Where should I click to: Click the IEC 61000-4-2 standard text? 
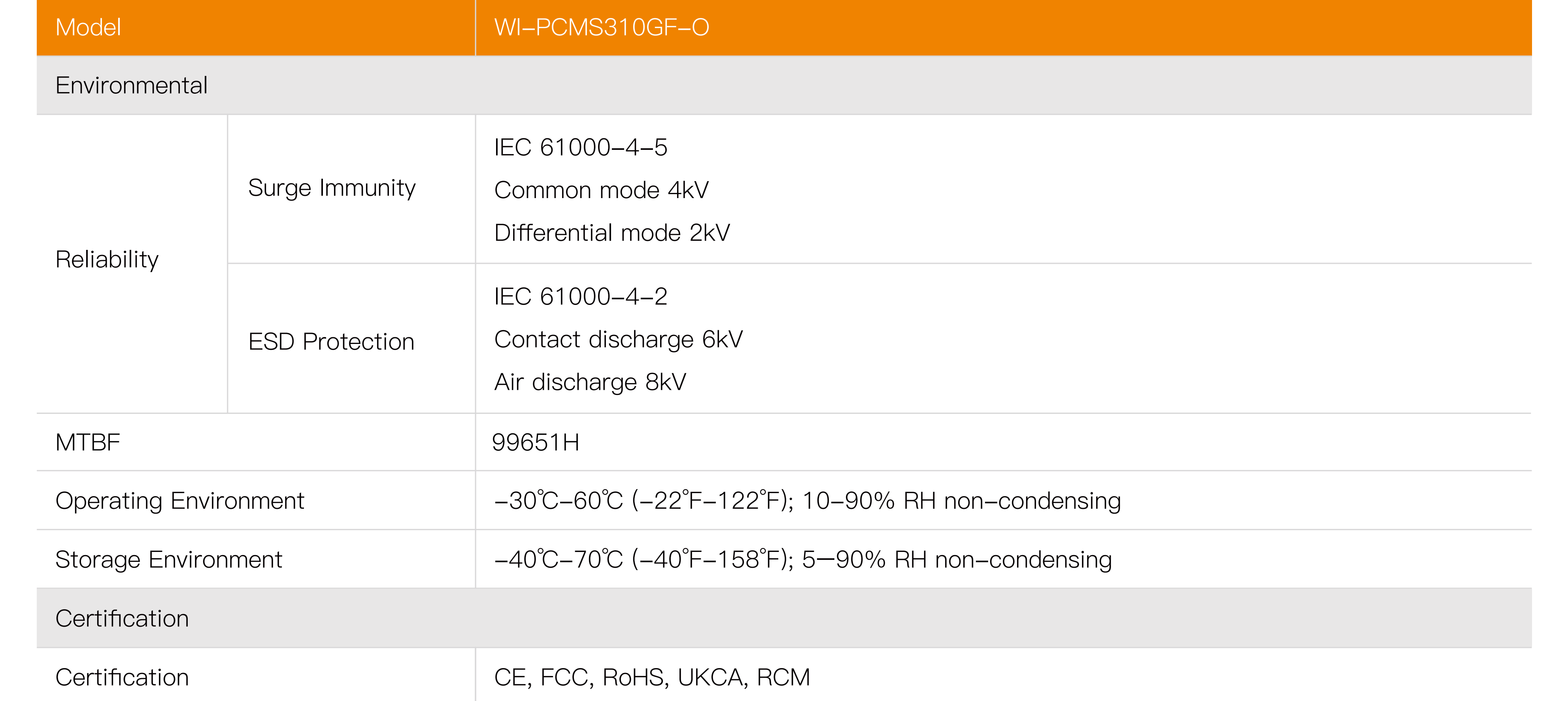tap(581, 297)
